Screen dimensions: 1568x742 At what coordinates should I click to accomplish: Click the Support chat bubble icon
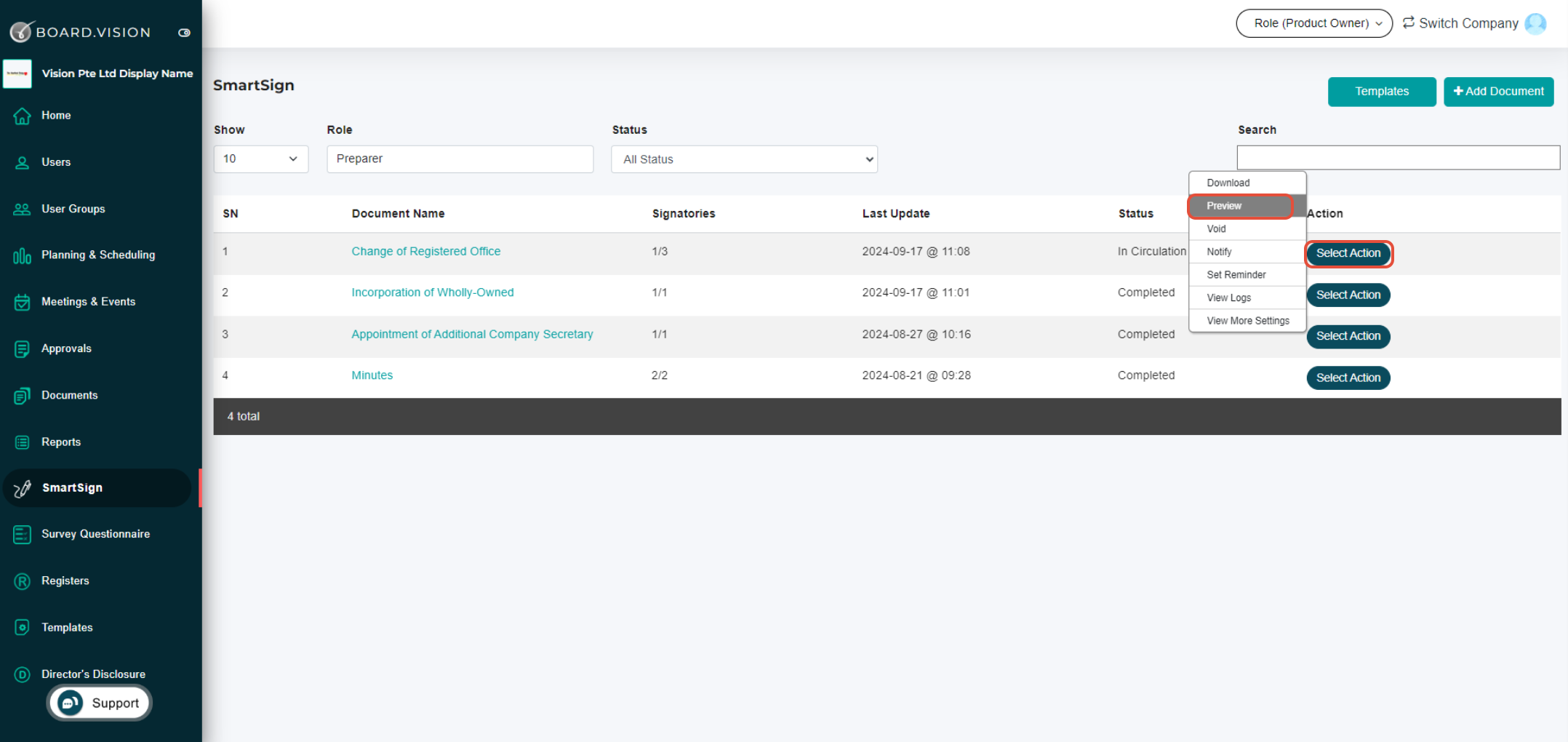pyautogui.click(x=71, y=703)
